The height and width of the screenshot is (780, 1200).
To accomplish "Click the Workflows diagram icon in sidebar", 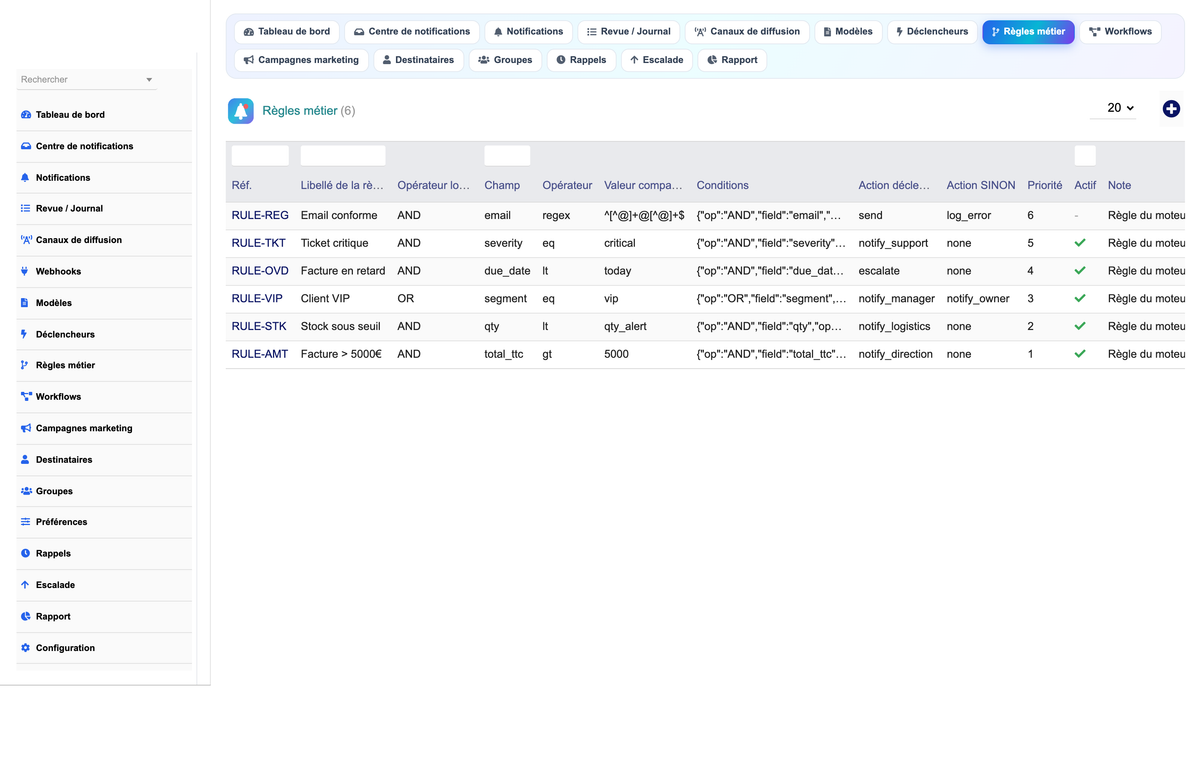I will 26,397.
